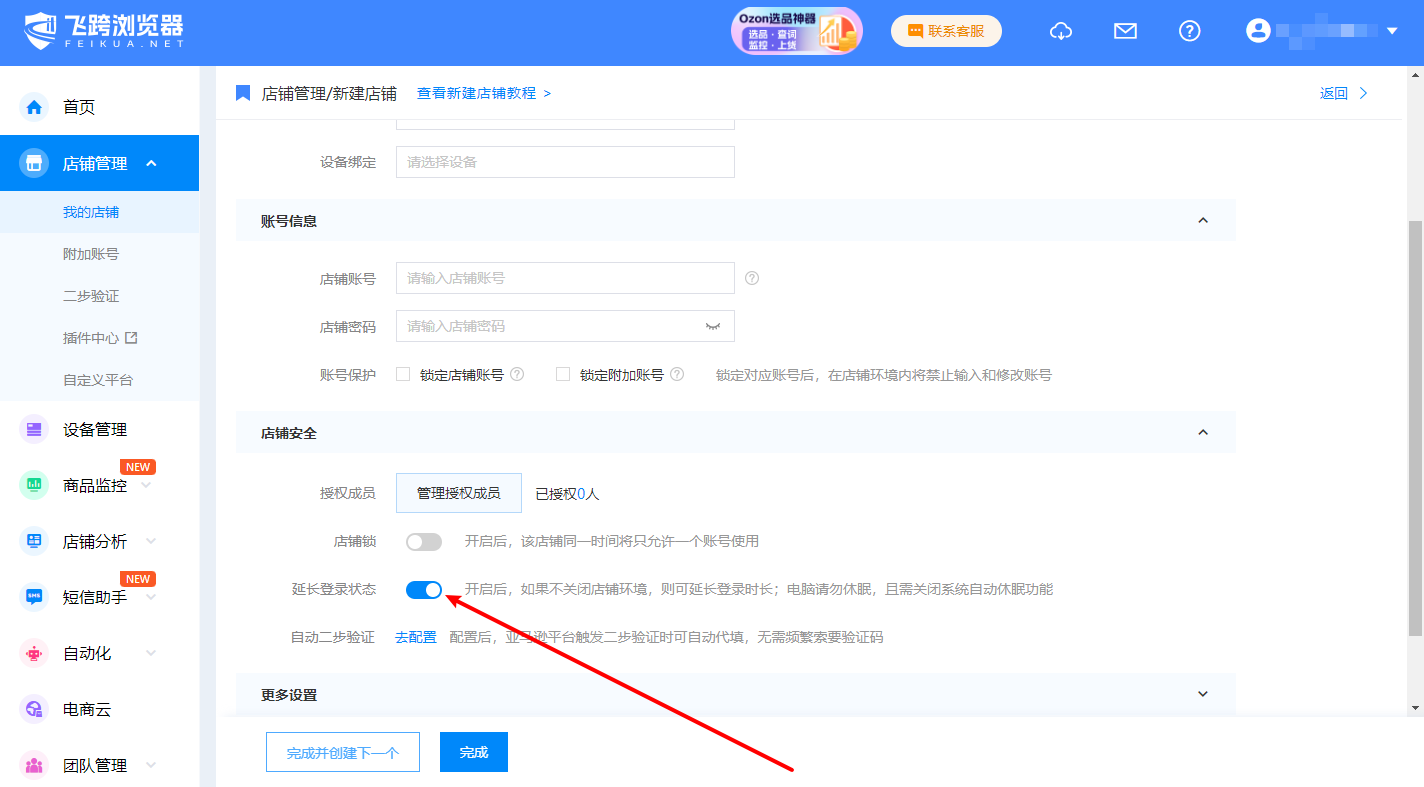Open the mail messages icon
The image size is (1424, 787).
tap(1125, 31)
